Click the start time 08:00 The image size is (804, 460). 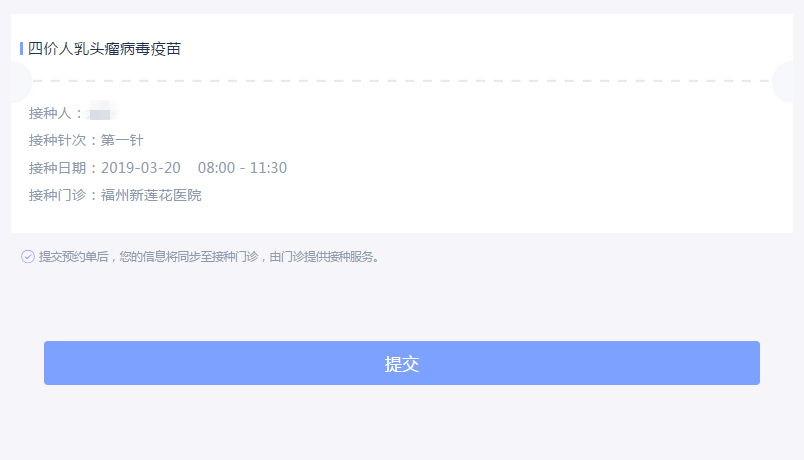point(215,168)
